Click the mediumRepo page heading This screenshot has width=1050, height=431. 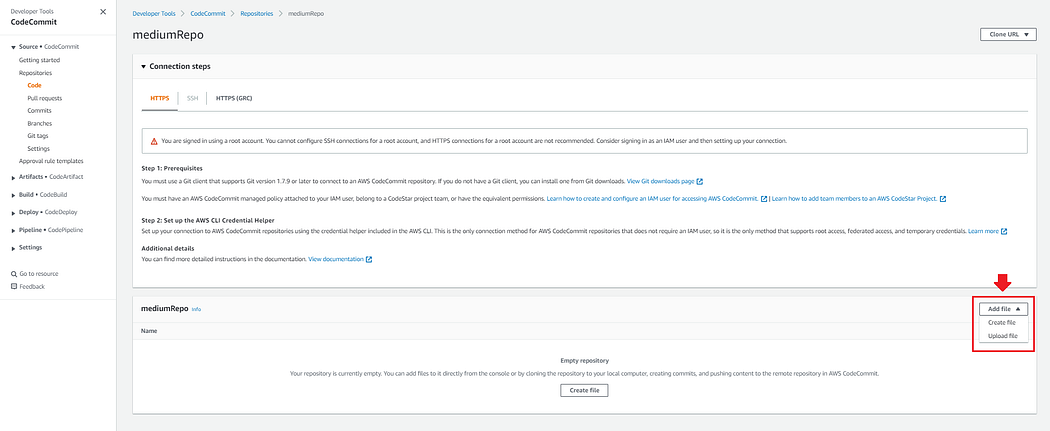pyautogui.click(x=168, y=35)
